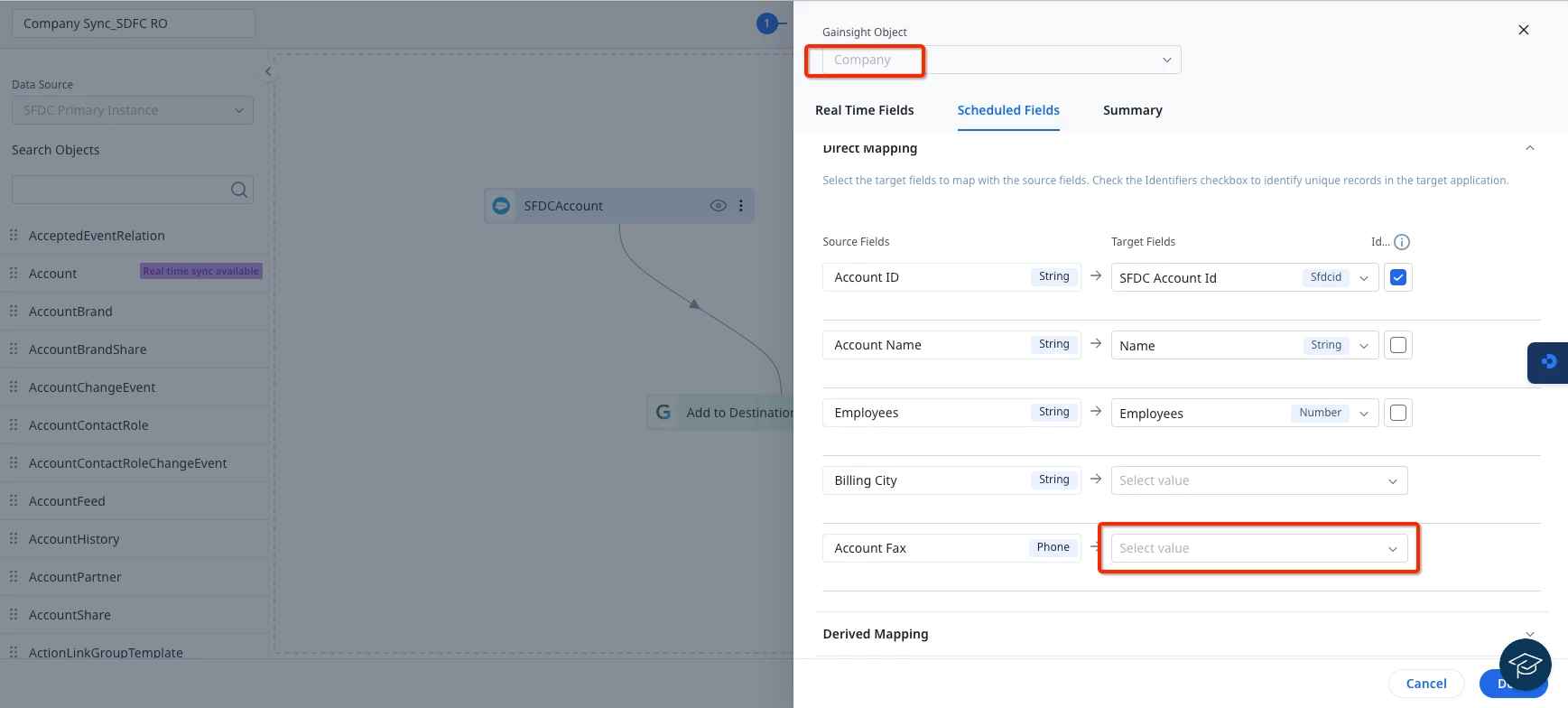This screenshot has width=1568, height=708.
Task: Open the Gainsight Object Company dropdown
Action: click(x=1001, y=60)
